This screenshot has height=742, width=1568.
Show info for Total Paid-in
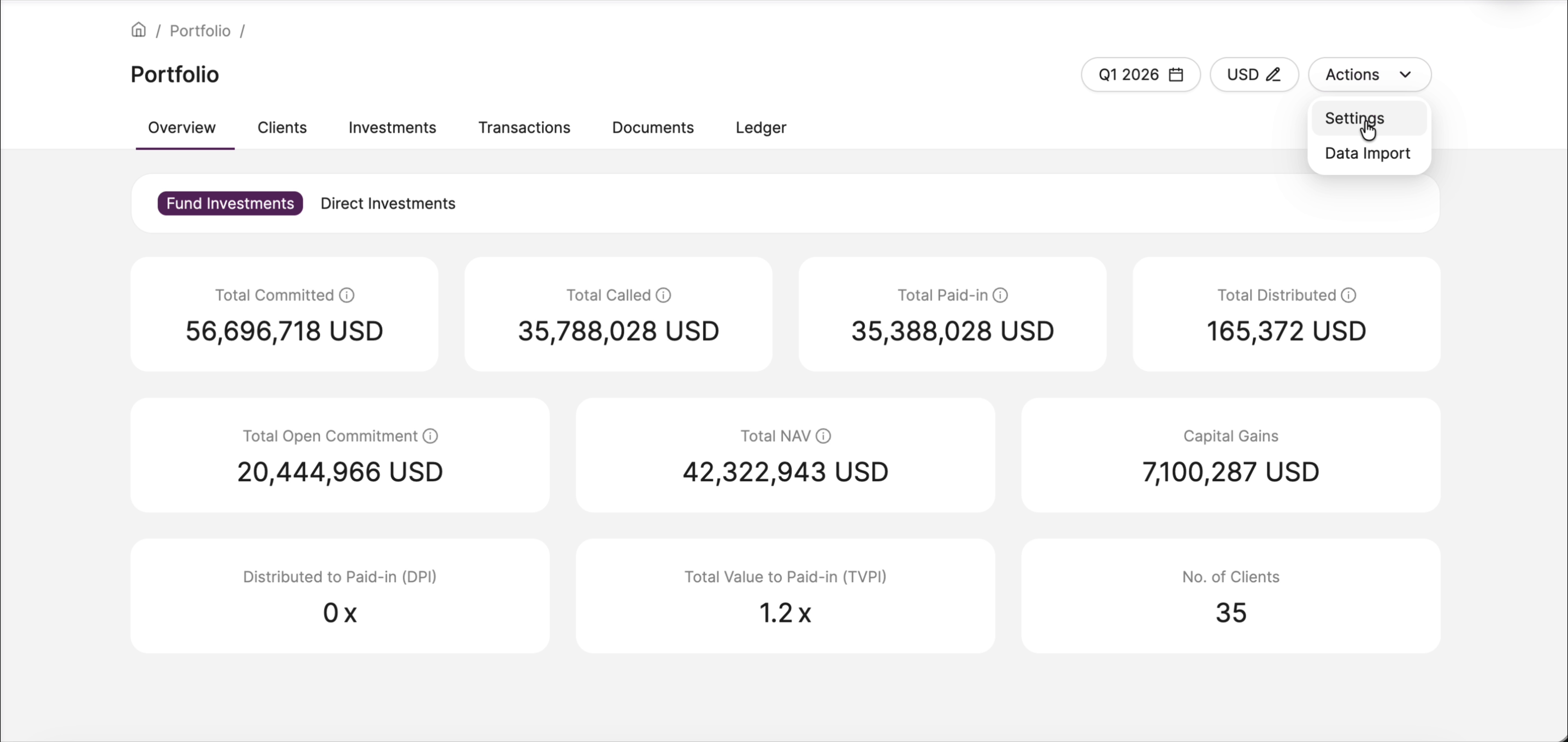click(1000, 295)
